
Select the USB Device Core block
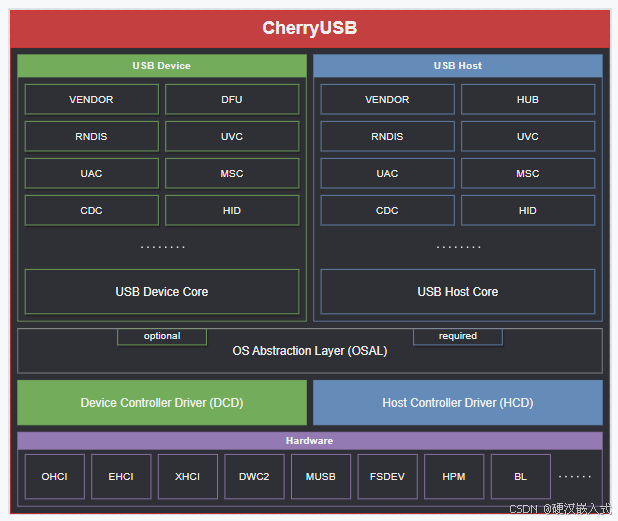pyautogui.click(x=162, y=292)
